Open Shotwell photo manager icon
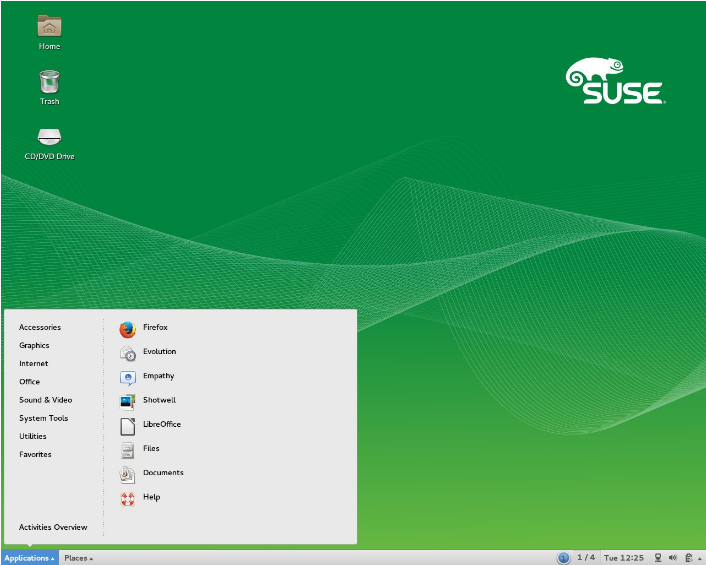This screenshot has width=706, height=565. [x=127, y=402]
